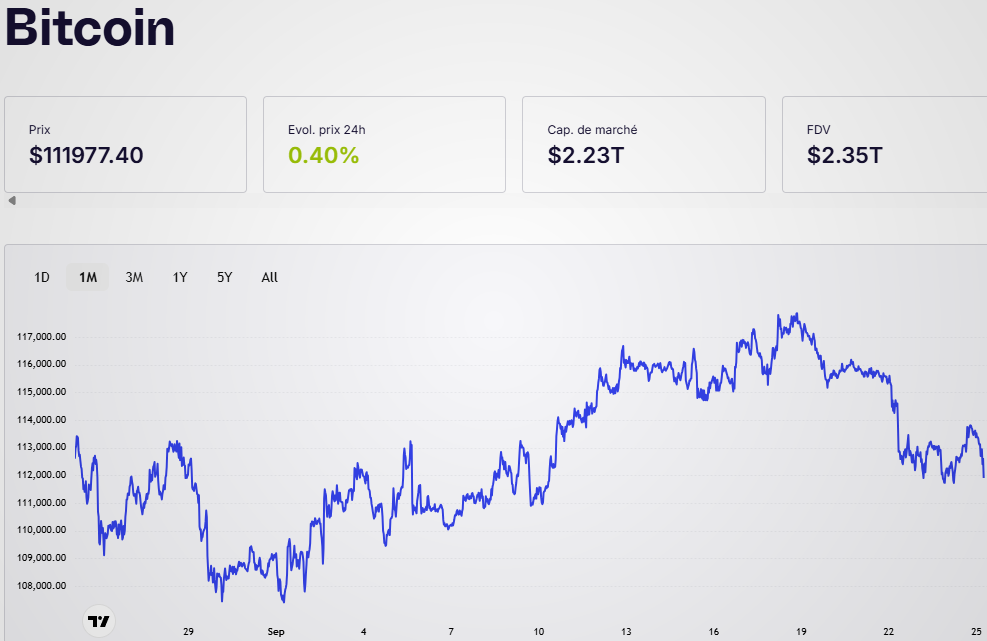The image size is (987, 641).
Task: Click the 29 date axis marker
Action: pos(188,632)
